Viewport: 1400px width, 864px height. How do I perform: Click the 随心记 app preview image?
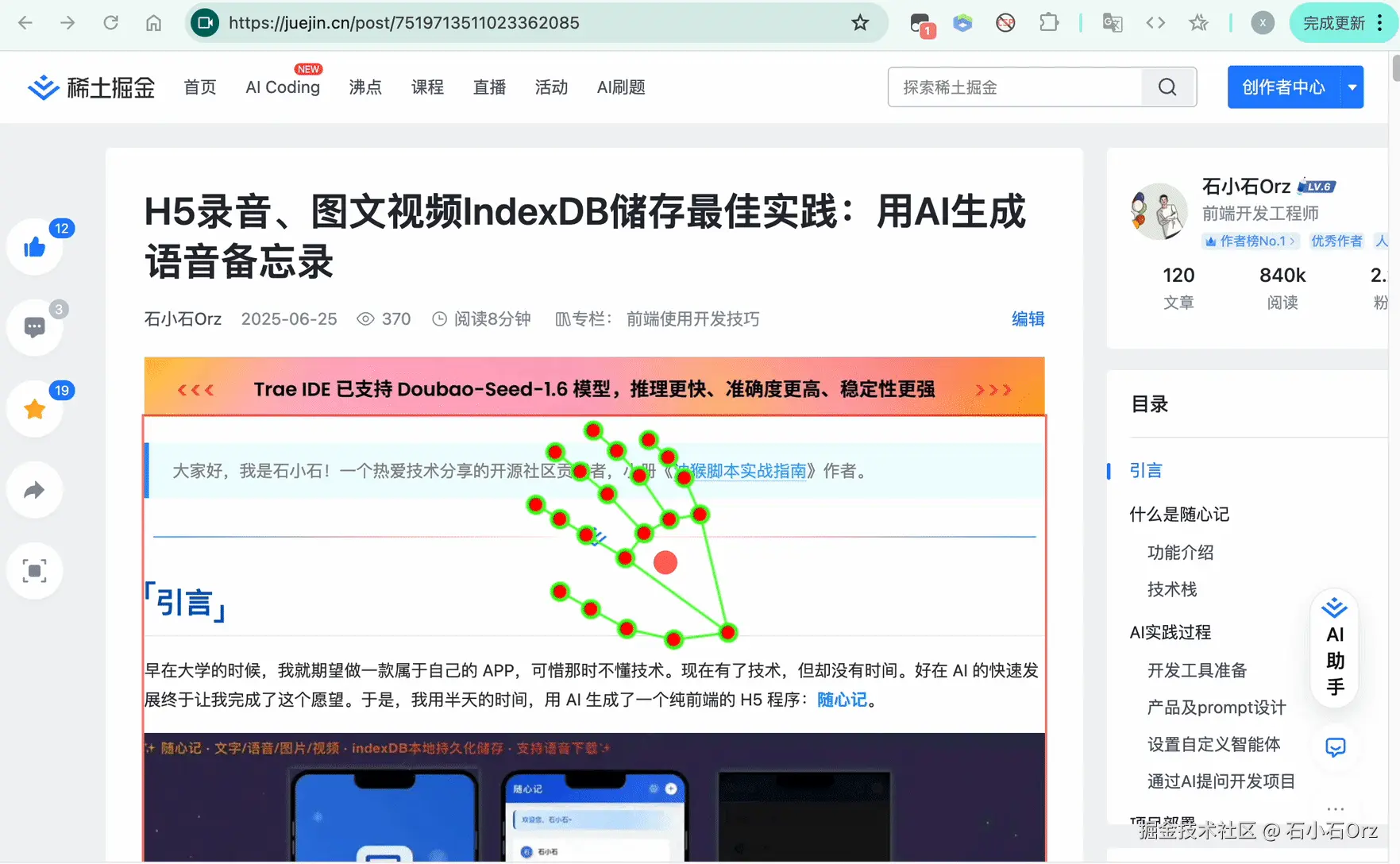pyautogui.click(x=594, y=796)
